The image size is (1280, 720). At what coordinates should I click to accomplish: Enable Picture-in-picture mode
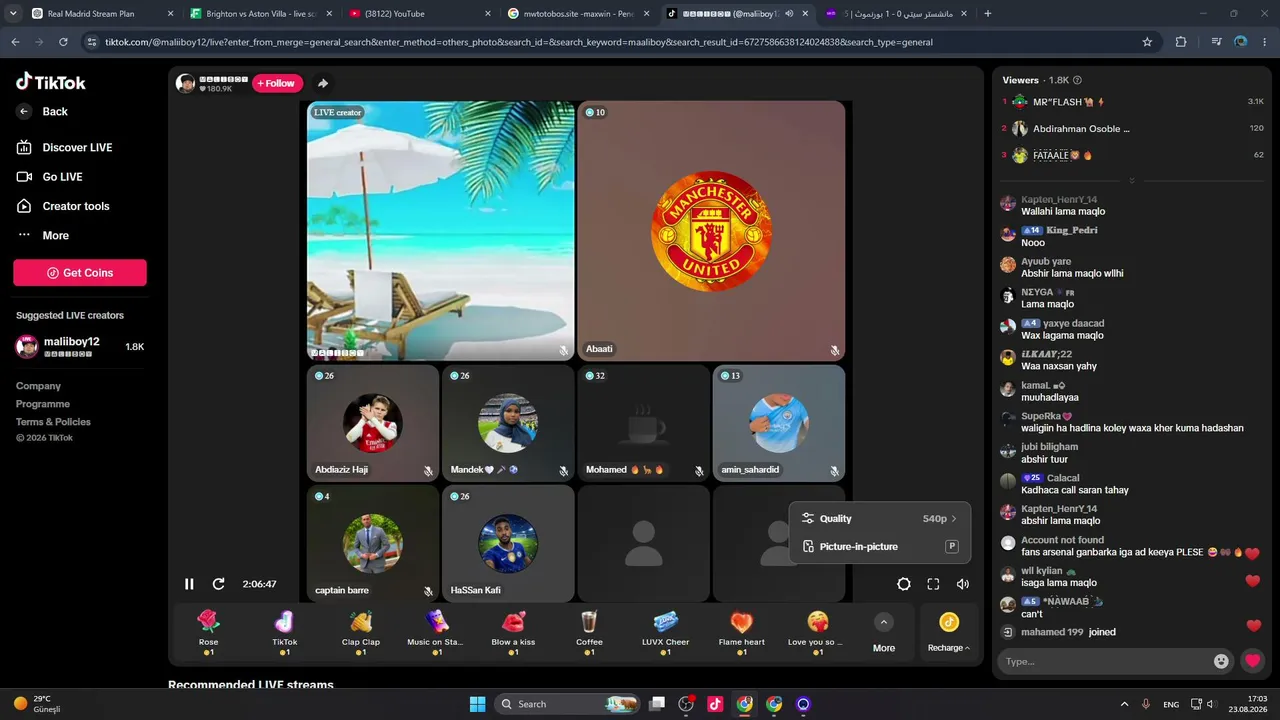(x=880, y=547)
